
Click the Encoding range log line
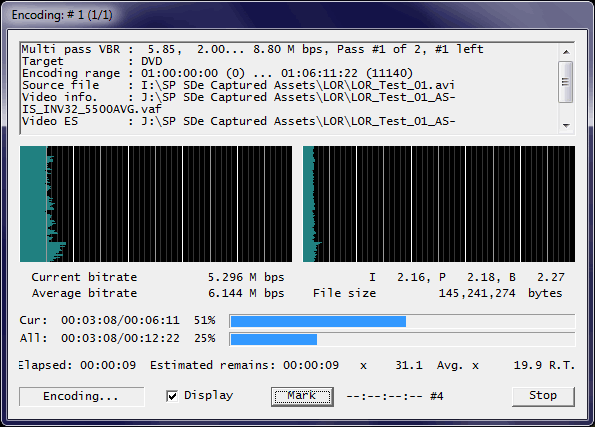(x=217, y=73)
